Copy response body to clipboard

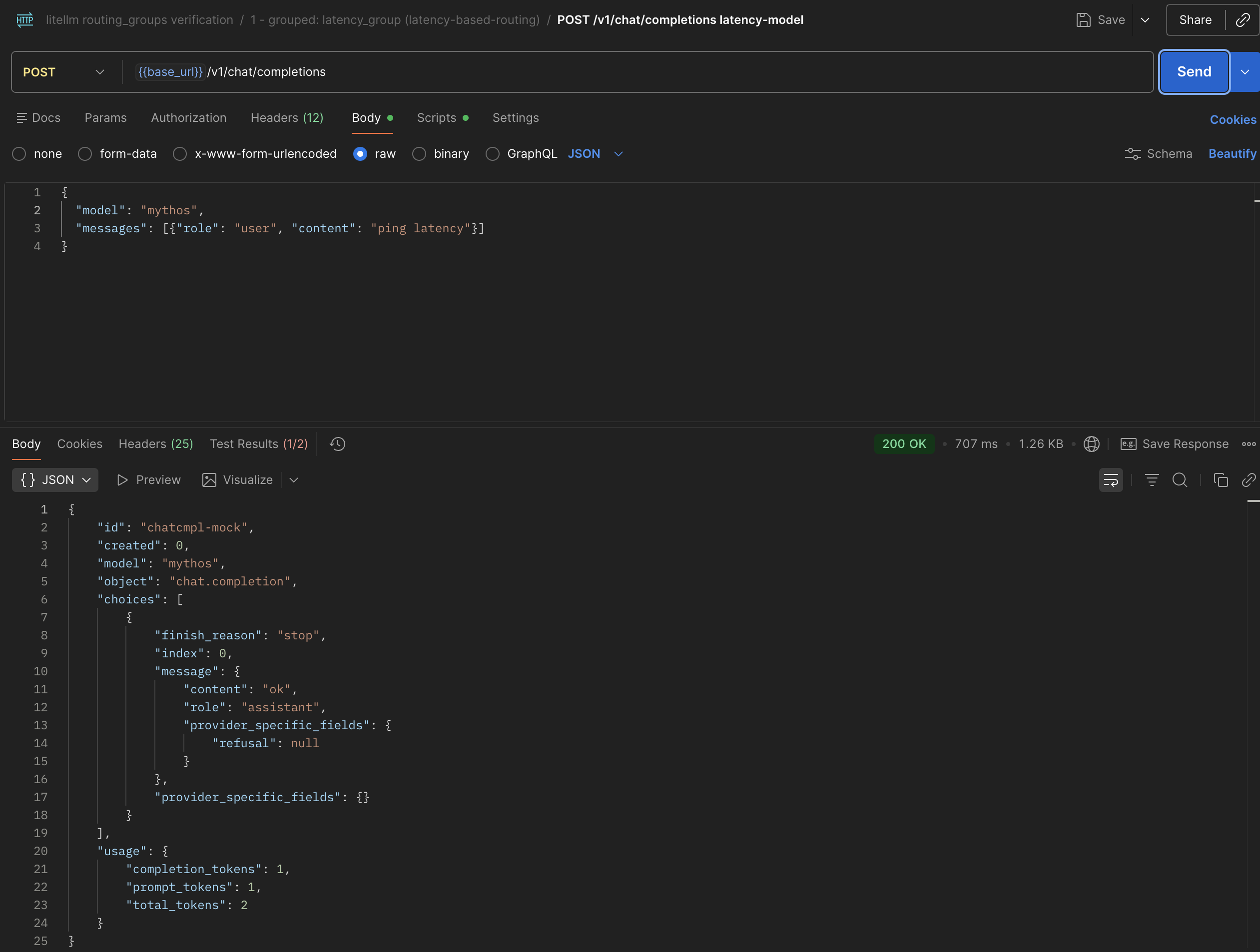pyautogui.click(x=1220, y=480)
